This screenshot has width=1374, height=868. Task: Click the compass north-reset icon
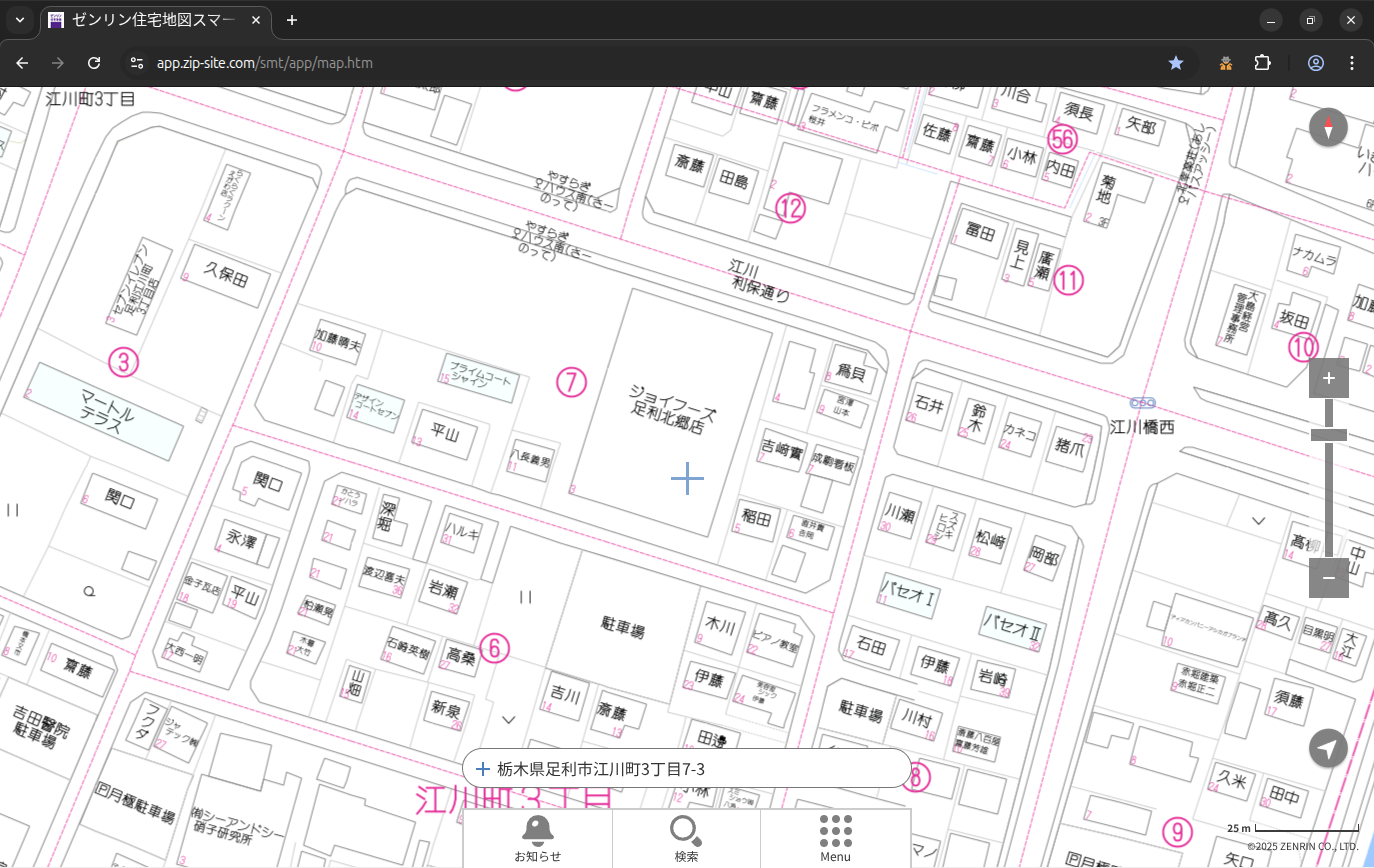coord(1328,128)
